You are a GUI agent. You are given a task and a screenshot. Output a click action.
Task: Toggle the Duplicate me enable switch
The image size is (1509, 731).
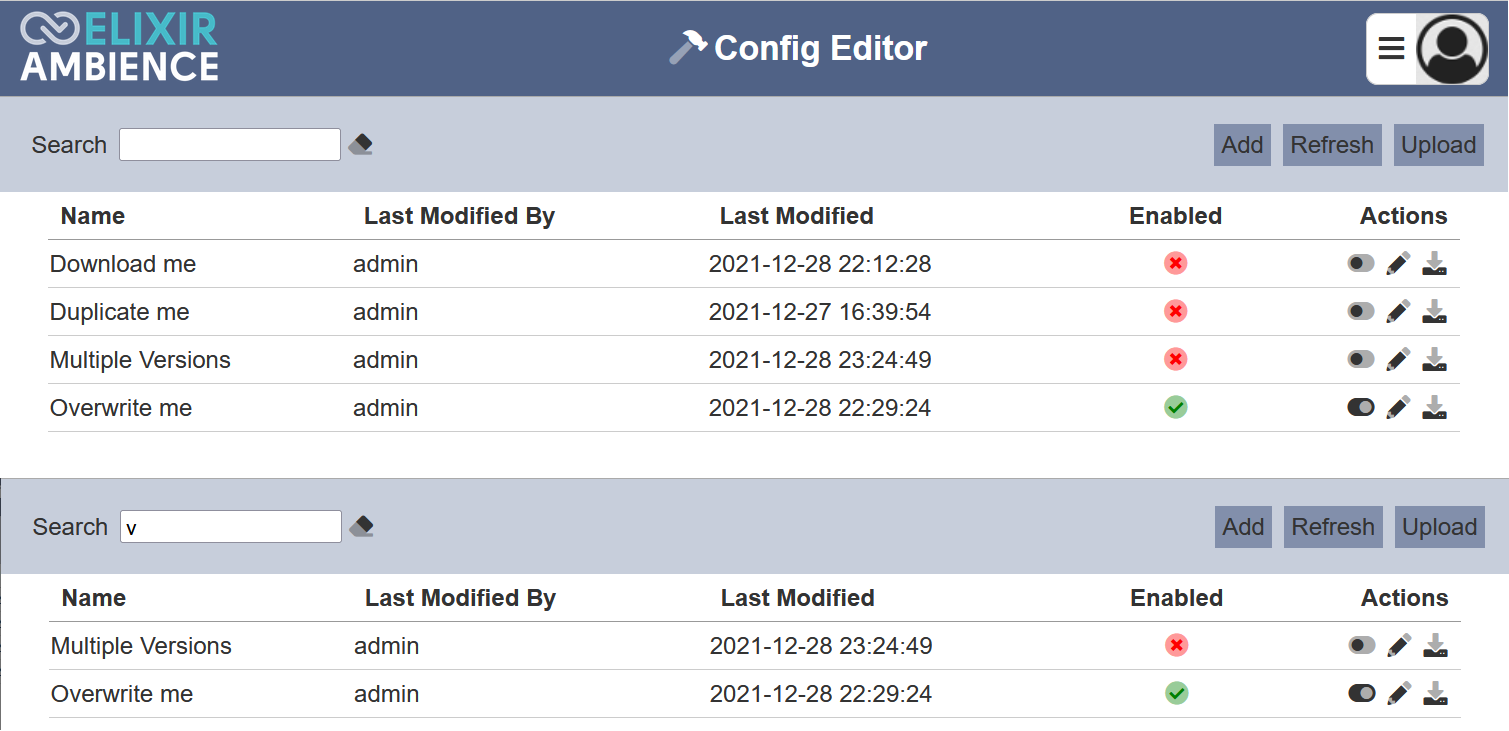pyautogui.click(x=1361, y=312)
